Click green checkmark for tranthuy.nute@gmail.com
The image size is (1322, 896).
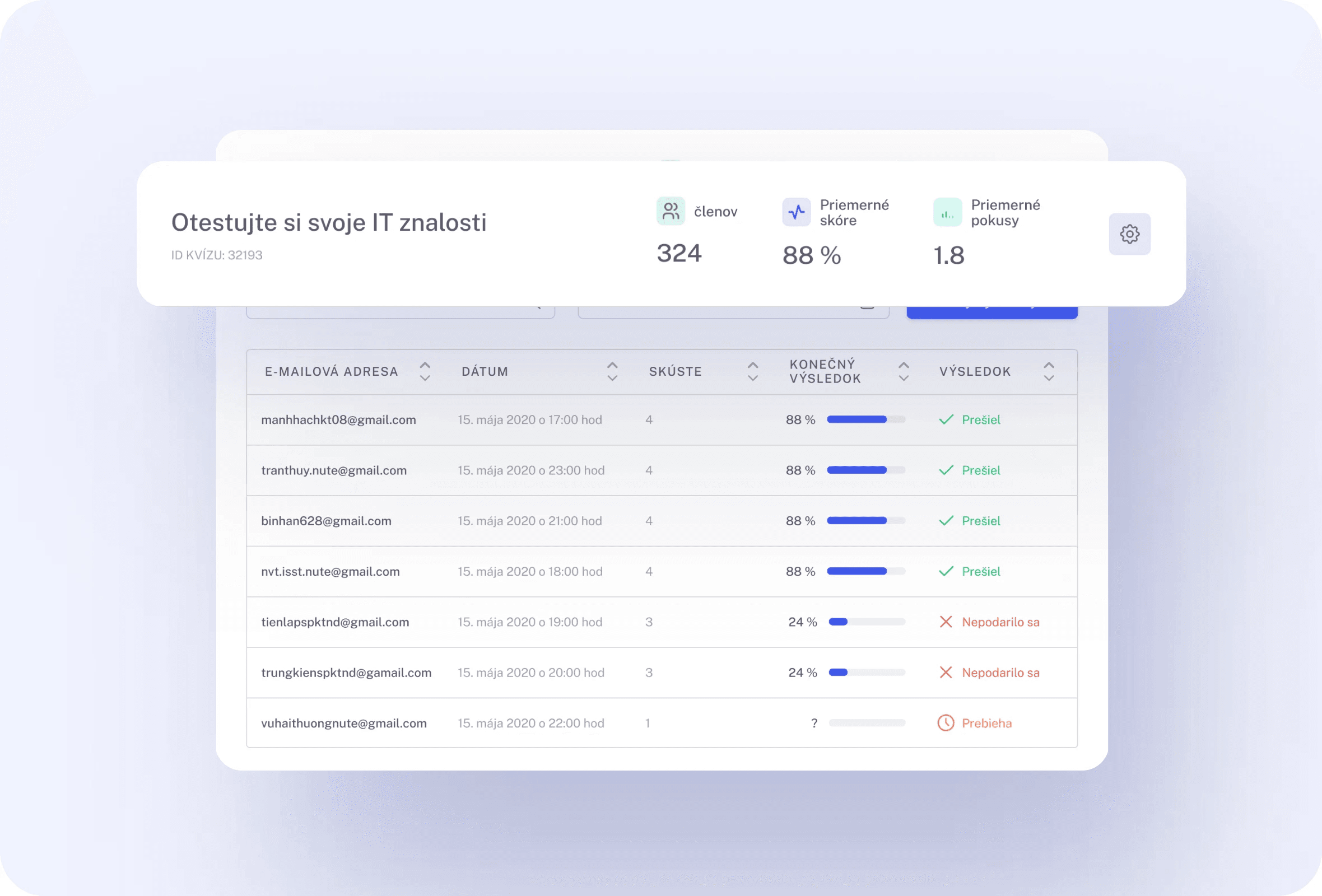point(946,470)
